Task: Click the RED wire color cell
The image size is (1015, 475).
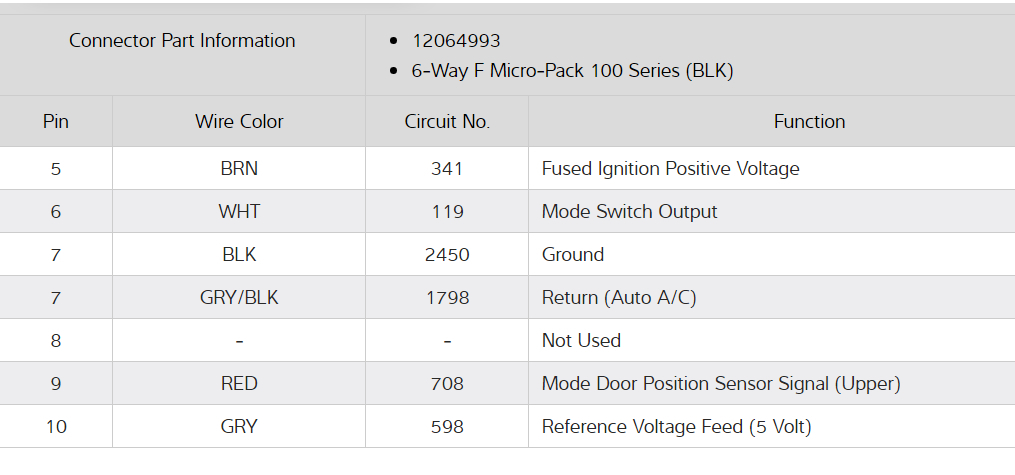Action: [239, 384]
